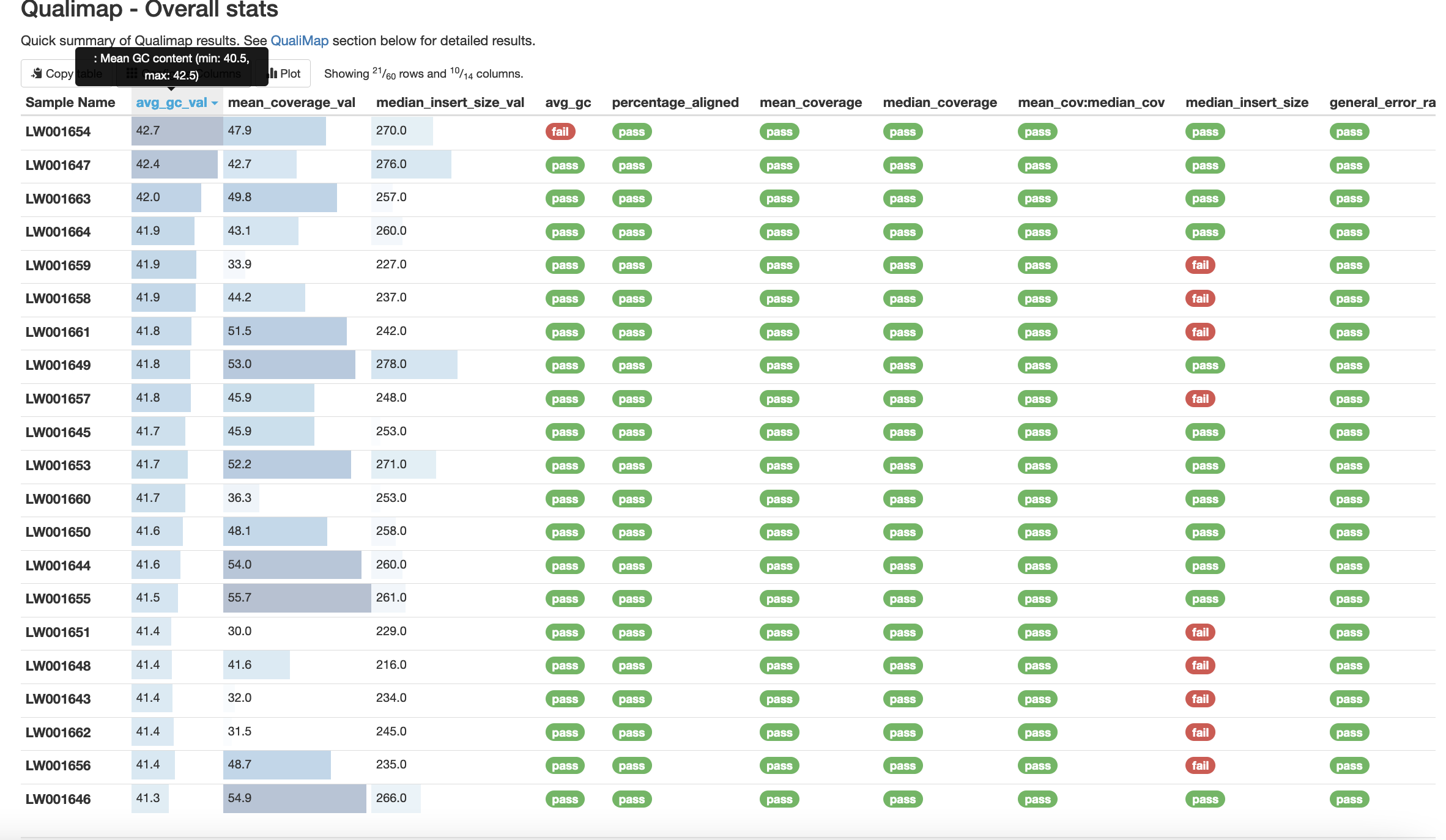
Task: Sort by median_insert_size_val column header
Action: click(x=450, y=102)
